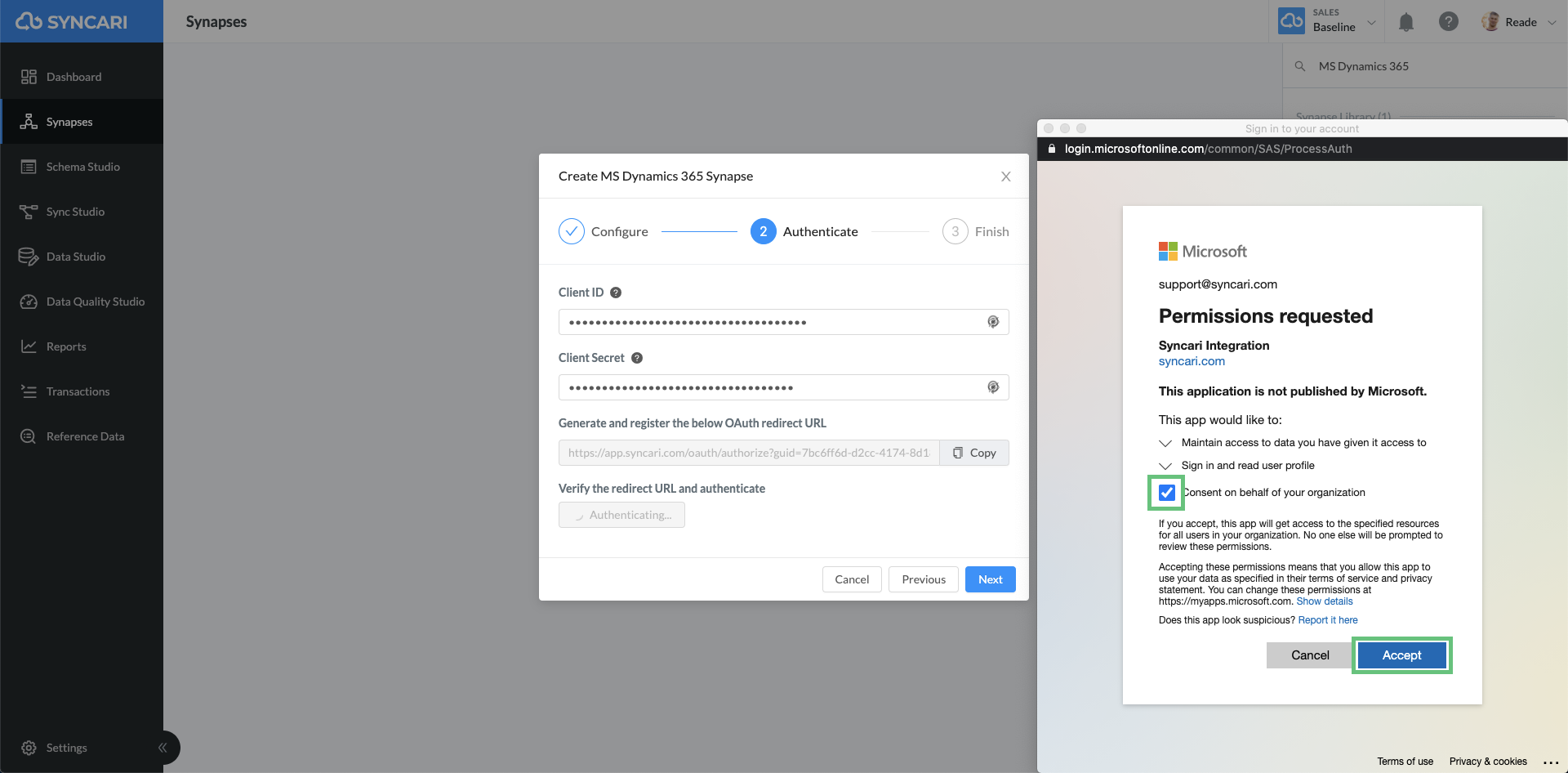Click Show details link
Screen dimensions: 1568x773
1325,601
